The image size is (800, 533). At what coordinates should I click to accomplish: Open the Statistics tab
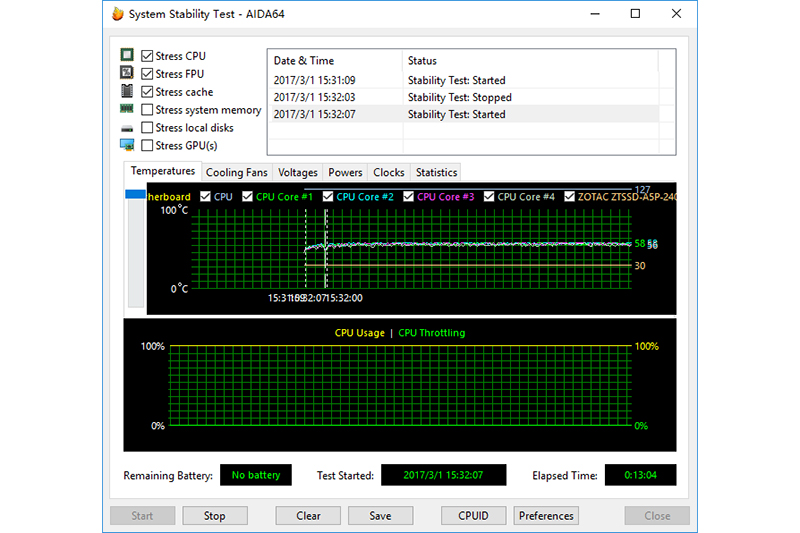click(436, 172)
